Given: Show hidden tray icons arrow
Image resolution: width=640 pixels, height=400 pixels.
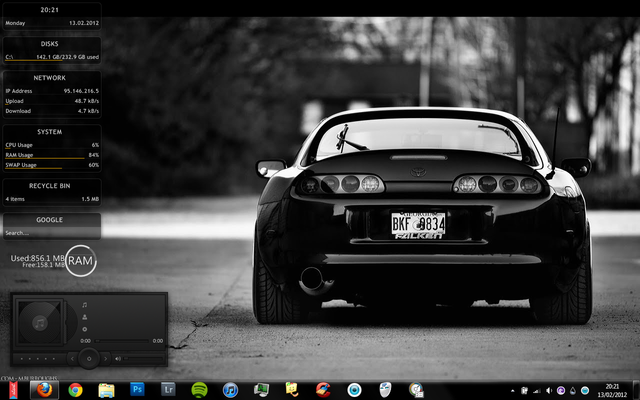Looking at the screenshot, I should tap(513, 391).
